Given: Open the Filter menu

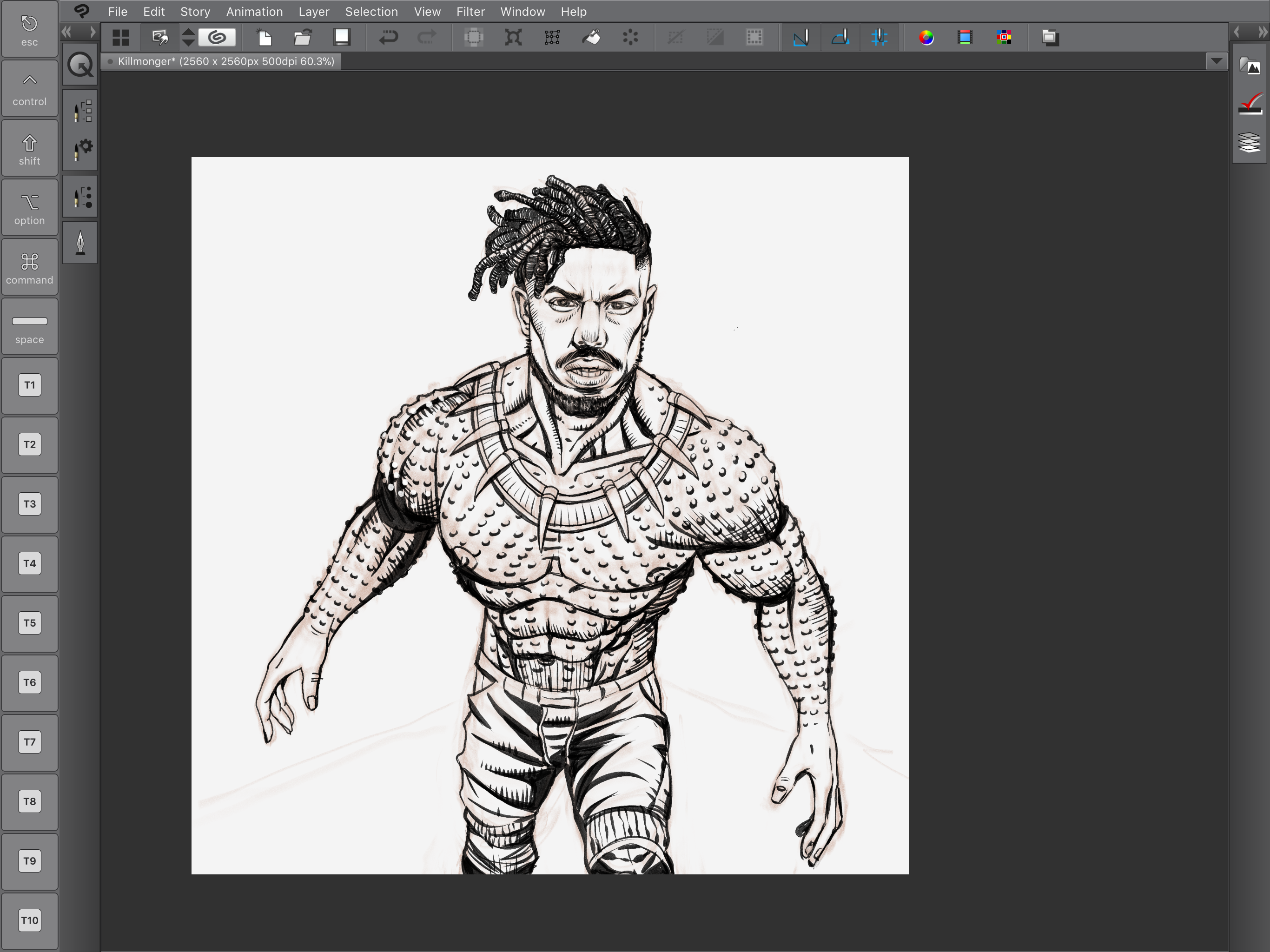Looking at the screenshot, I should (470, 12).
